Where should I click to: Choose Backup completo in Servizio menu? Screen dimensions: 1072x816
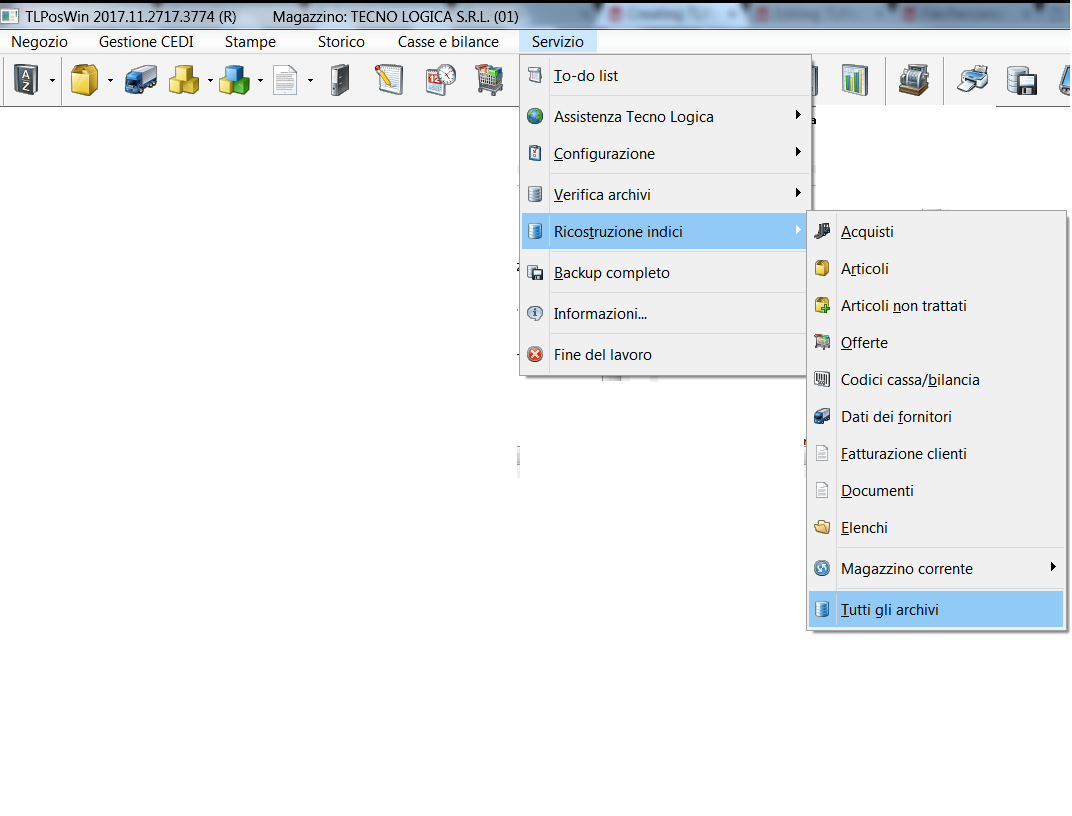[611, 273]
